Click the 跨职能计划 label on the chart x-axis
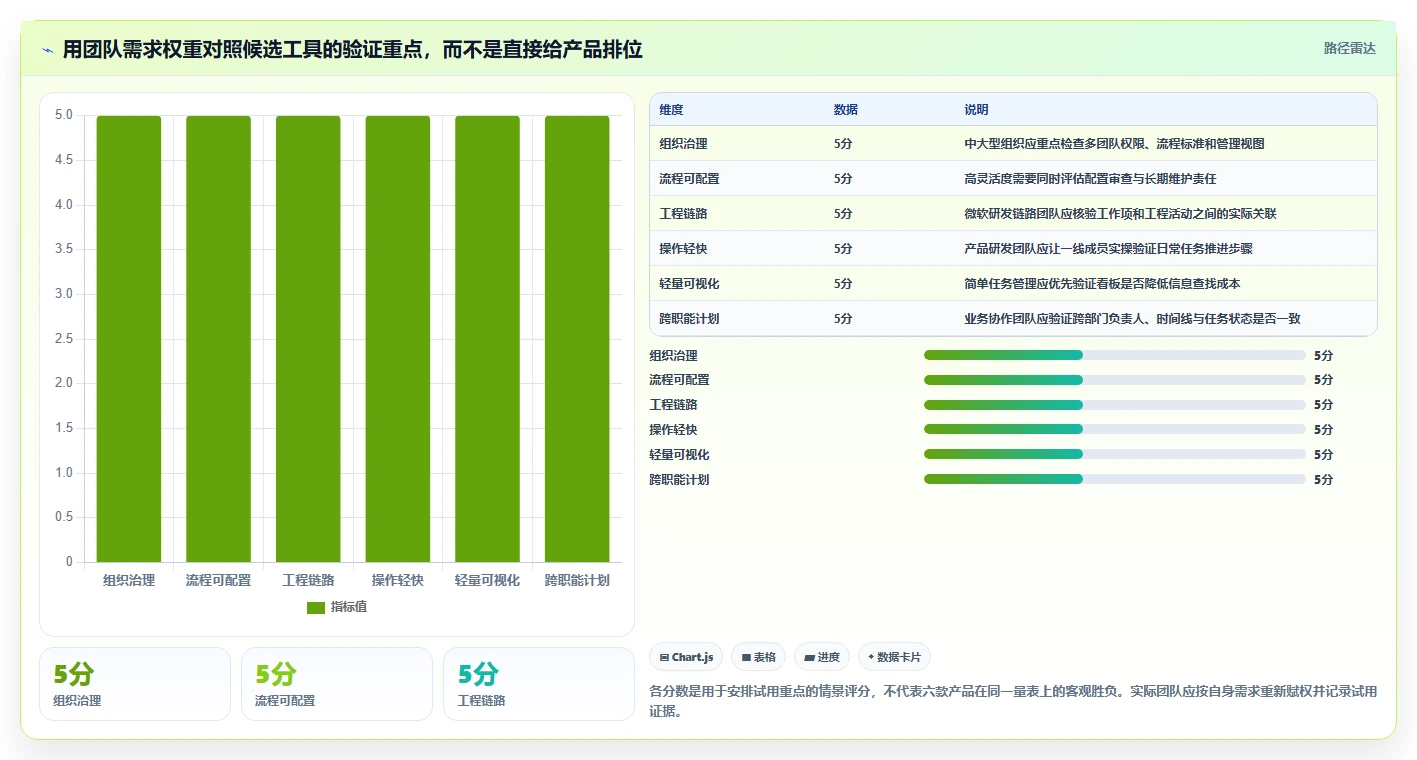This screenshot has width=1417, height=760. tap(577, 580)
